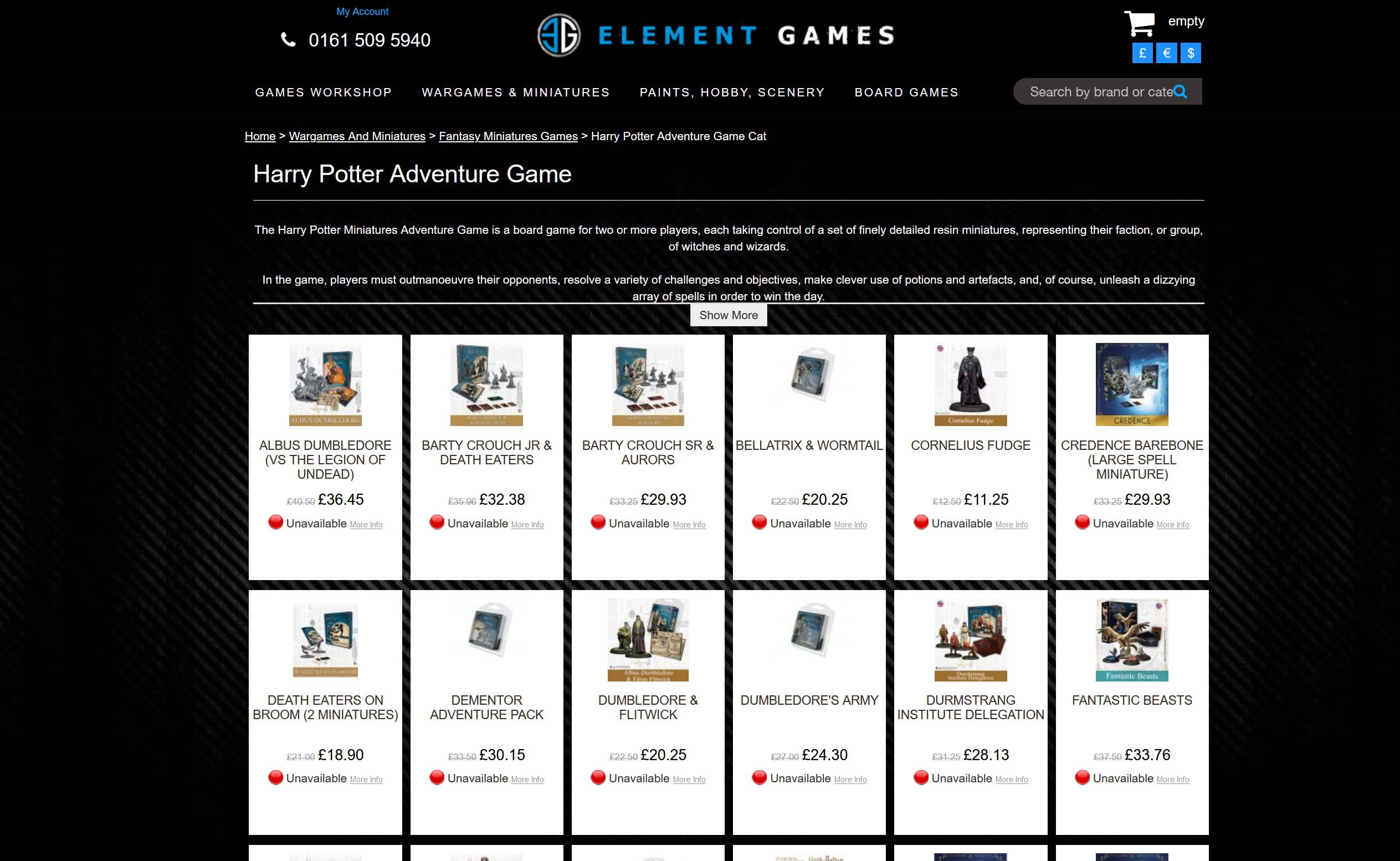Screen dimensions: 1400x861
Task: Click the phone icon in the header
Action: pos(288,39)
